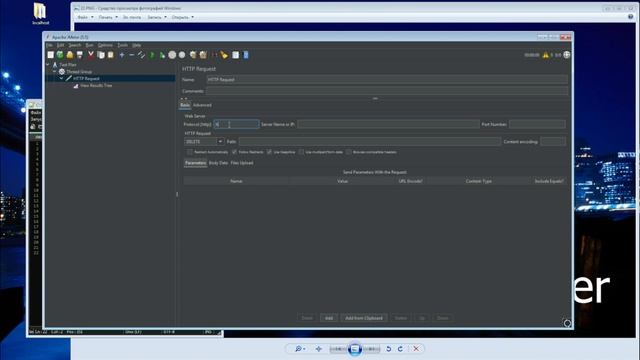Viewport: 640px width, 360px height.
Task: Click the Cut scissors icon in JMeter toolbar
Action: tap(91, 55)
